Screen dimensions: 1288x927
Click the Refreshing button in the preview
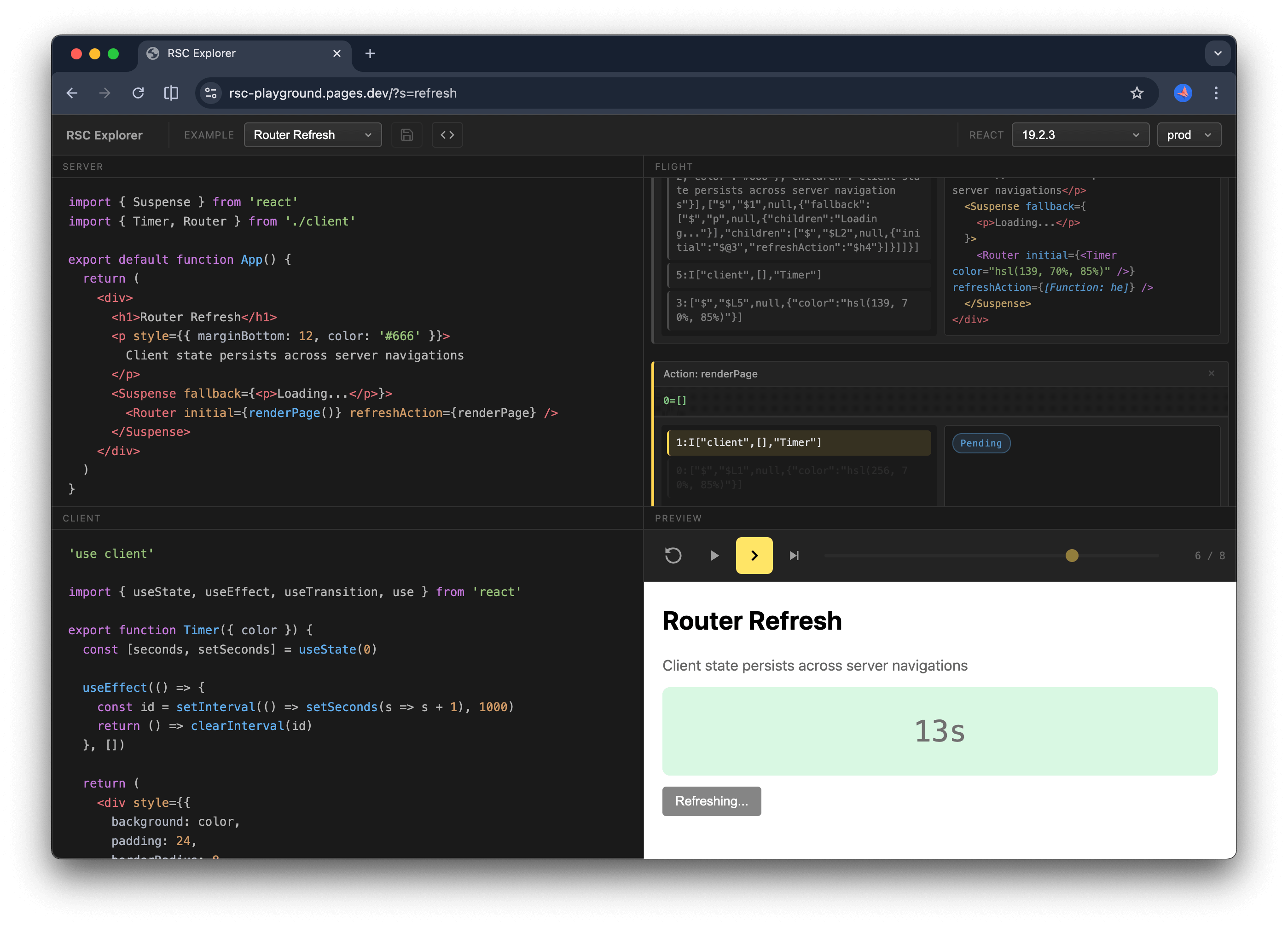pyautogui.click(x=712, y=801)
